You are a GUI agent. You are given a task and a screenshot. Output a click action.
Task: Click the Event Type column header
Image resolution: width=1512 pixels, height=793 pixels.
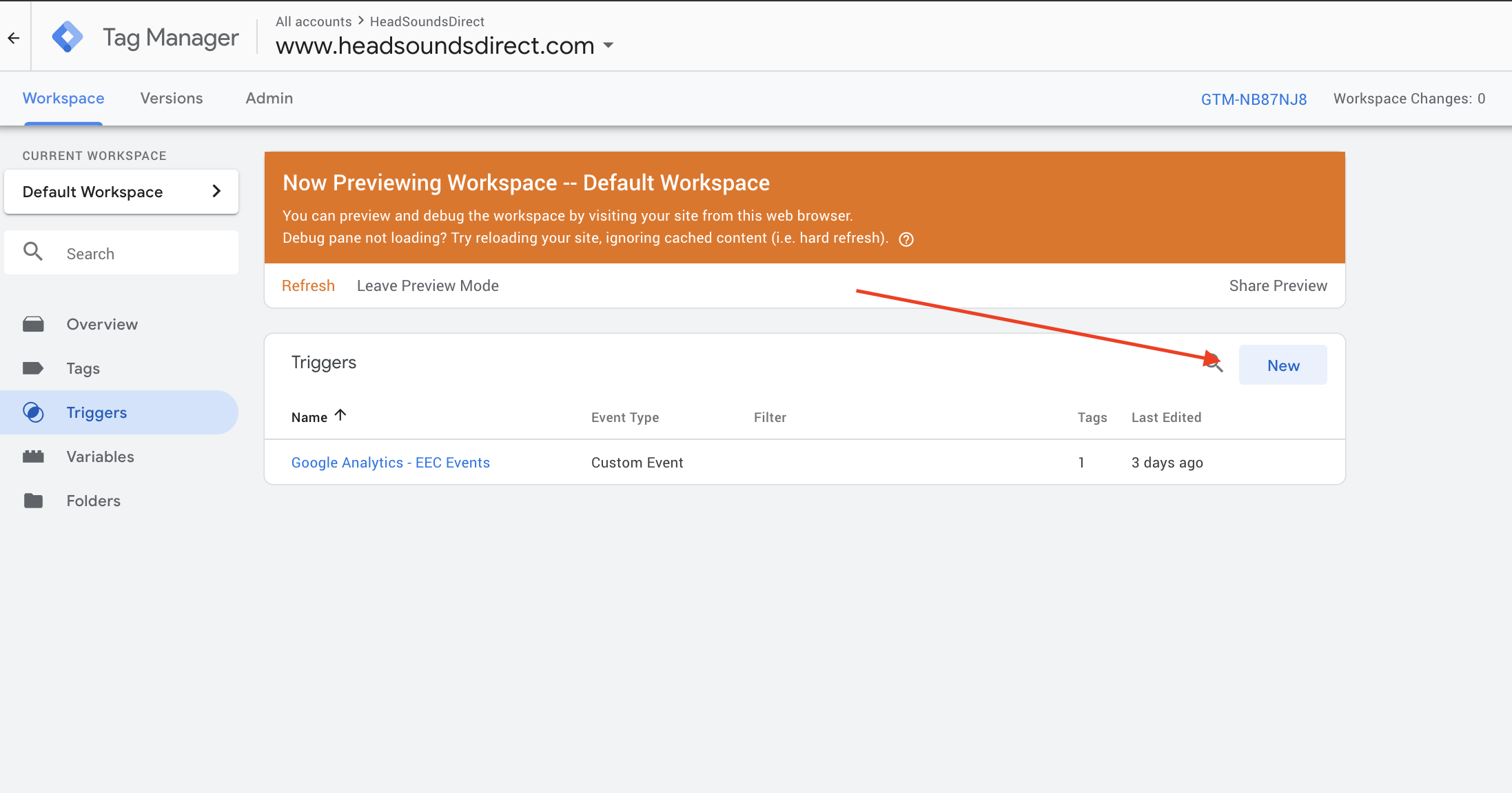click(625, 417)
